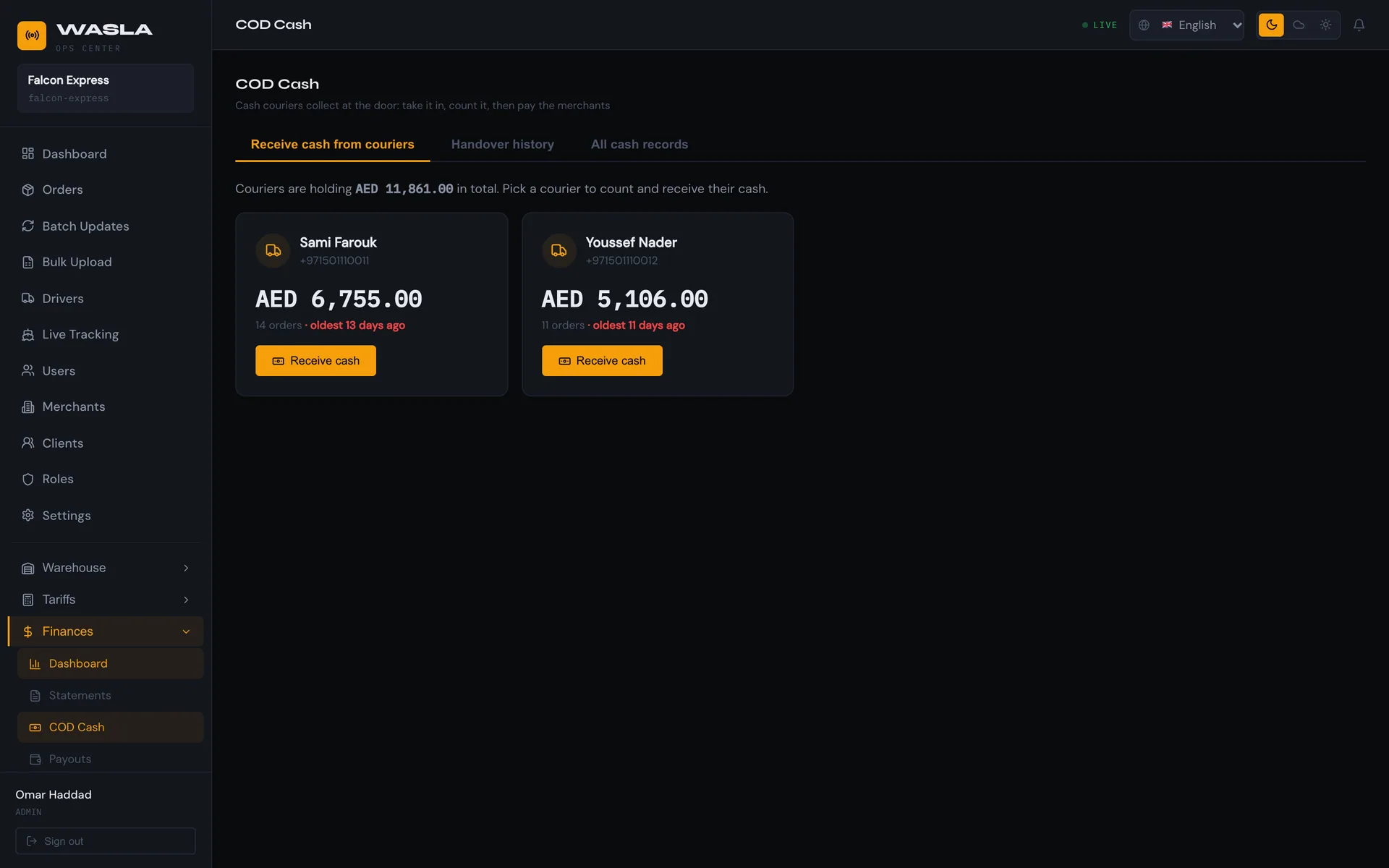The width and height of the screenshot is (1389, 868).
Task: Switch to cloud dim theme
Action: click(1299, 25)
